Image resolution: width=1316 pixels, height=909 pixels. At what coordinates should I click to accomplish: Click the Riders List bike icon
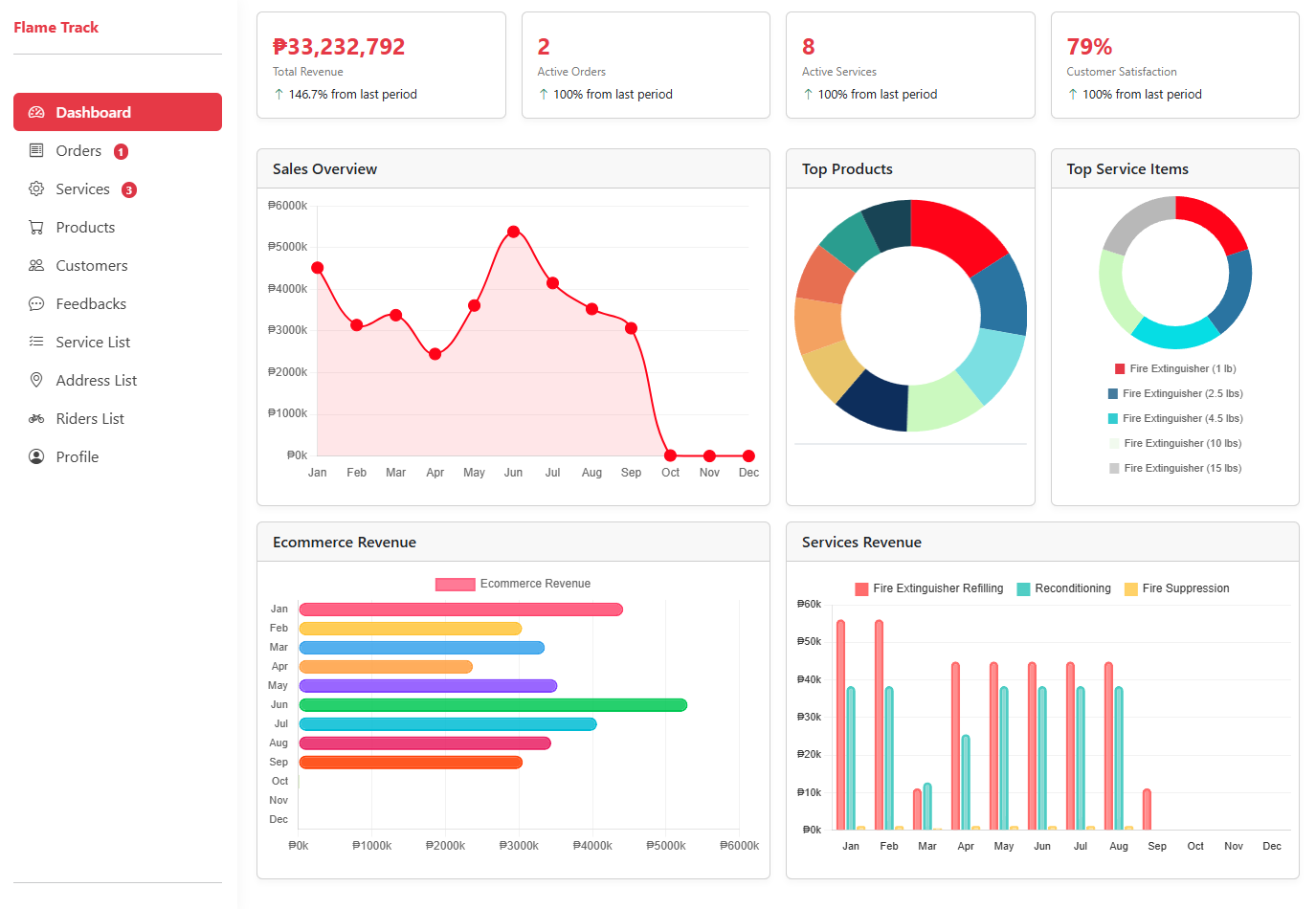coord(36,418)
